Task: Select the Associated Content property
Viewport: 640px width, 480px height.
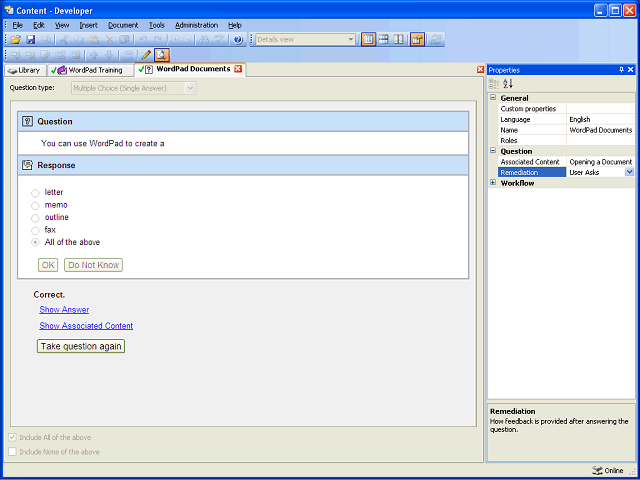Action: (566, 162)
